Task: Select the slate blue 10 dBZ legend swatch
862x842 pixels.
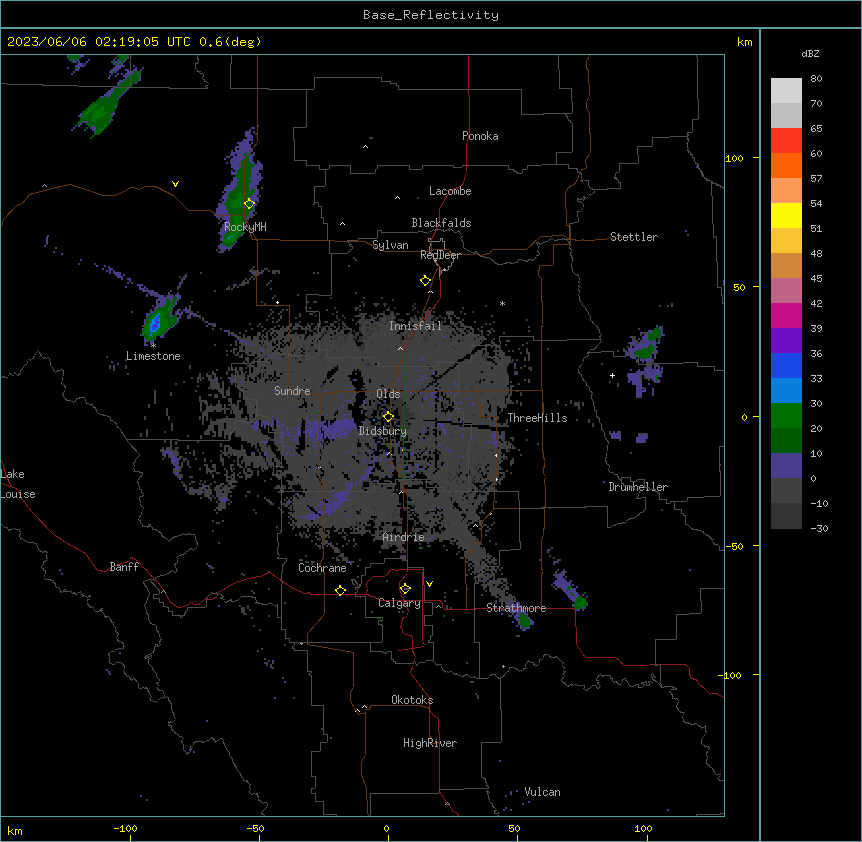Action: click(x=786, y=466)
